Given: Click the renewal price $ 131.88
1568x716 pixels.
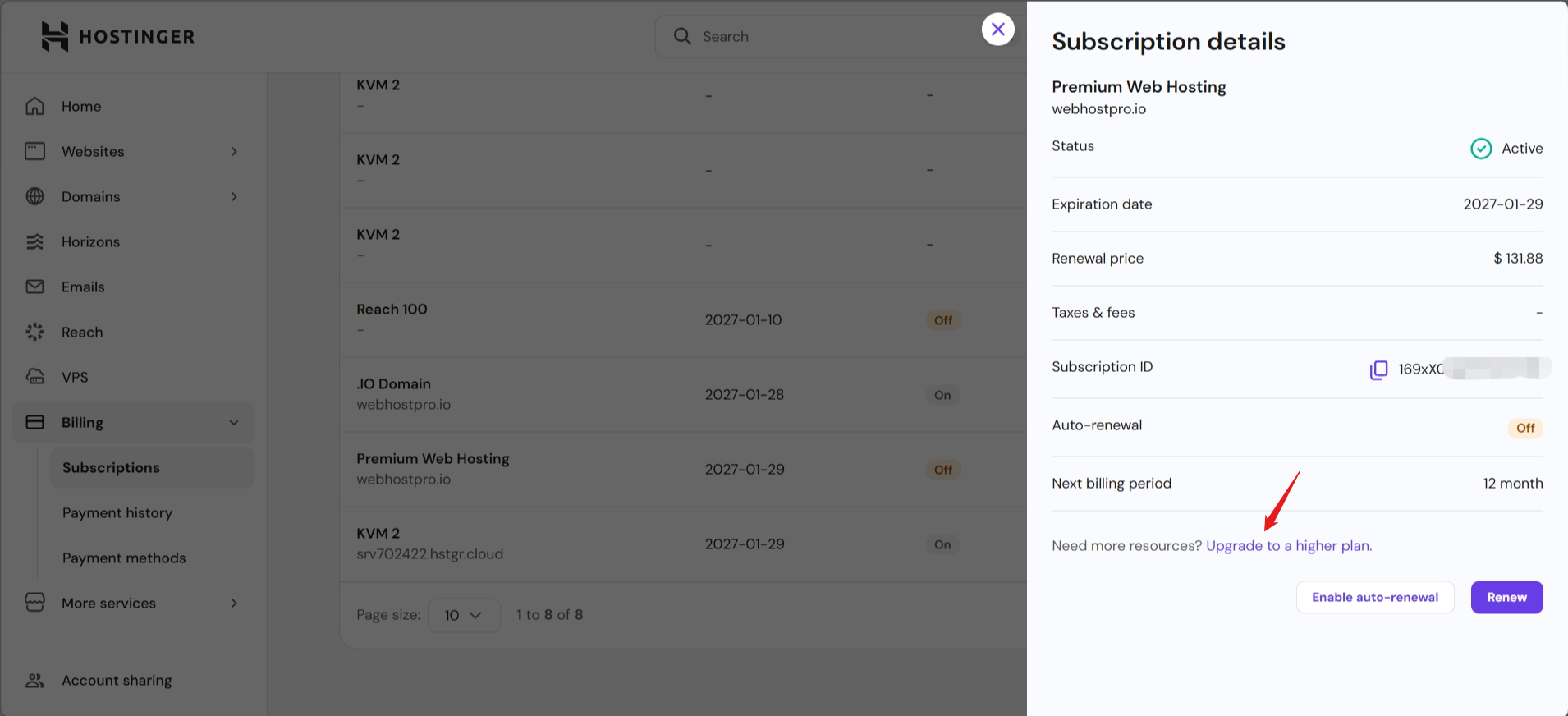Looking at the screenshot, I should click(x=1518, y=259).
